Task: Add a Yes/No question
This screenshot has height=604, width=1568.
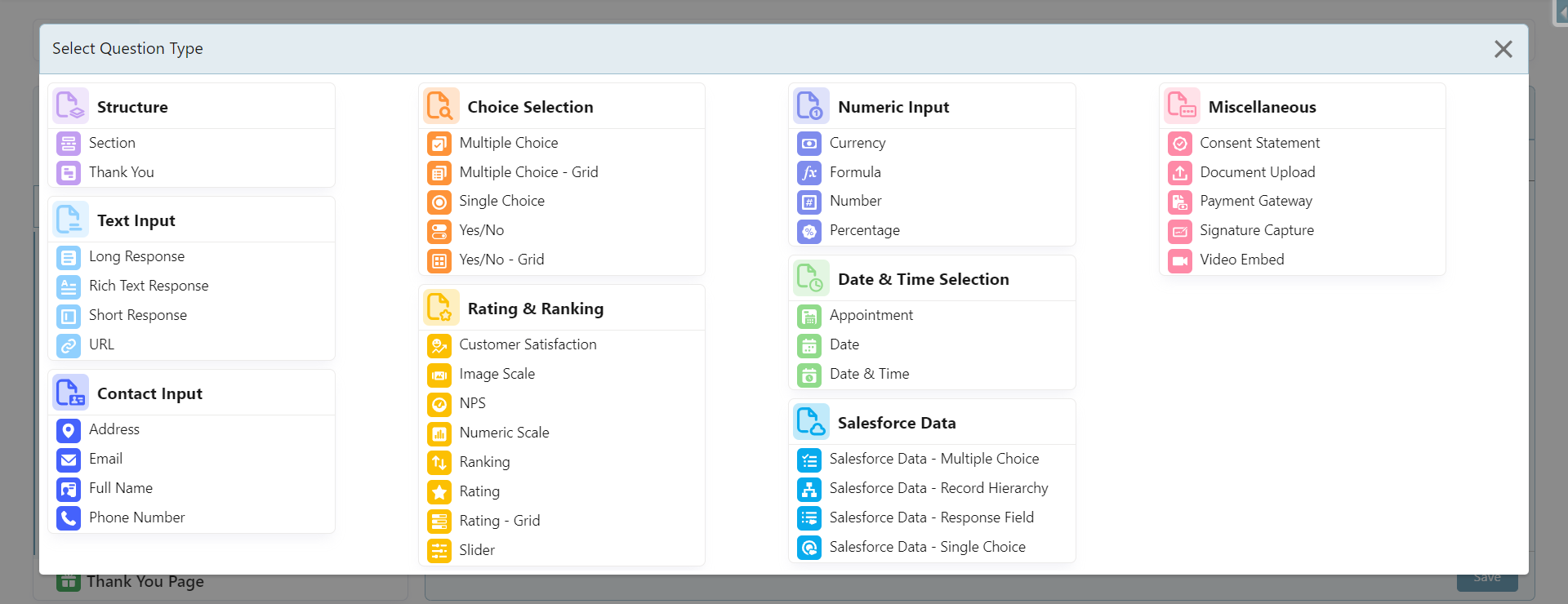Action: click(481, 230)
